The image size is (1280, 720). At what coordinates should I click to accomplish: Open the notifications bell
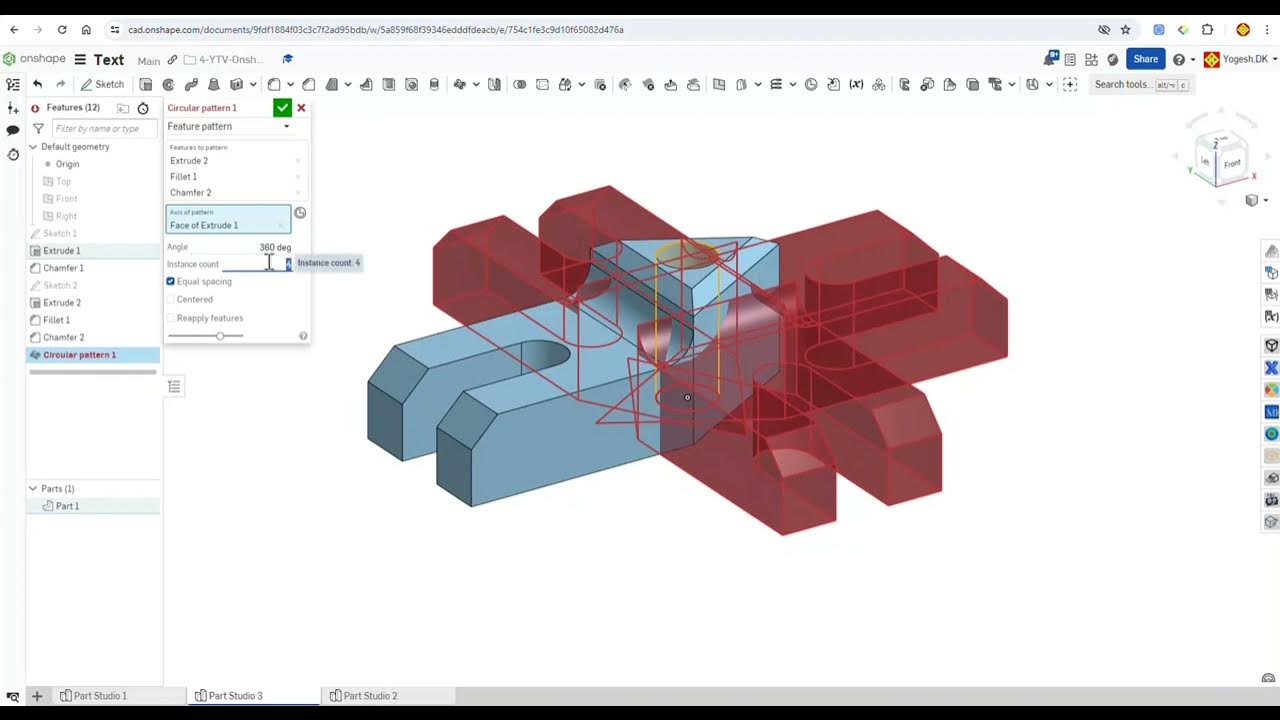click(1050, 59)
